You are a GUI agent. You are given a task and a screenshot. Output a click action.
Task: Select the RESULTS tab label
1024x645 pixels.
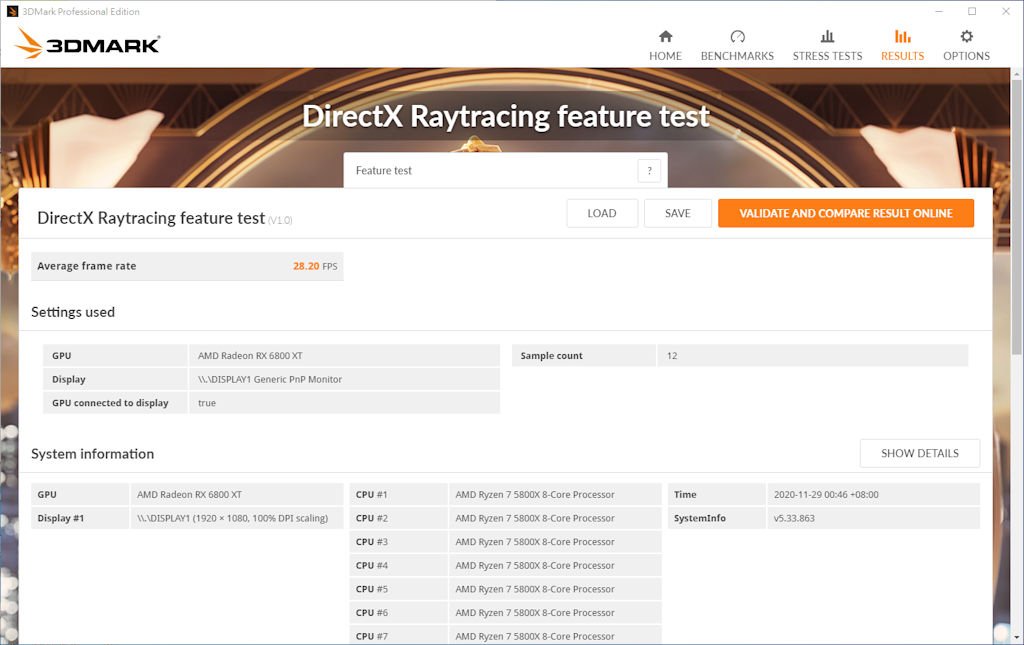903,56
